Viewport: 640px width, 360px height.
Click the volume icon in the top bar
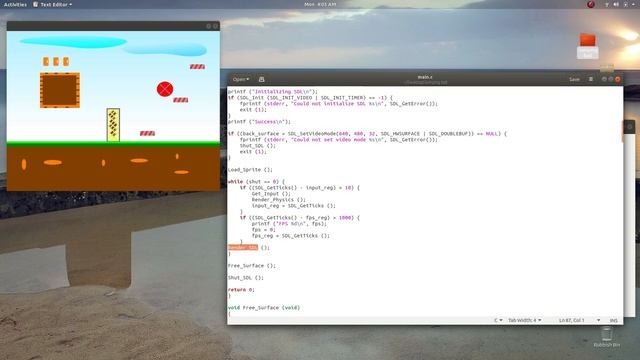[616, 4]
